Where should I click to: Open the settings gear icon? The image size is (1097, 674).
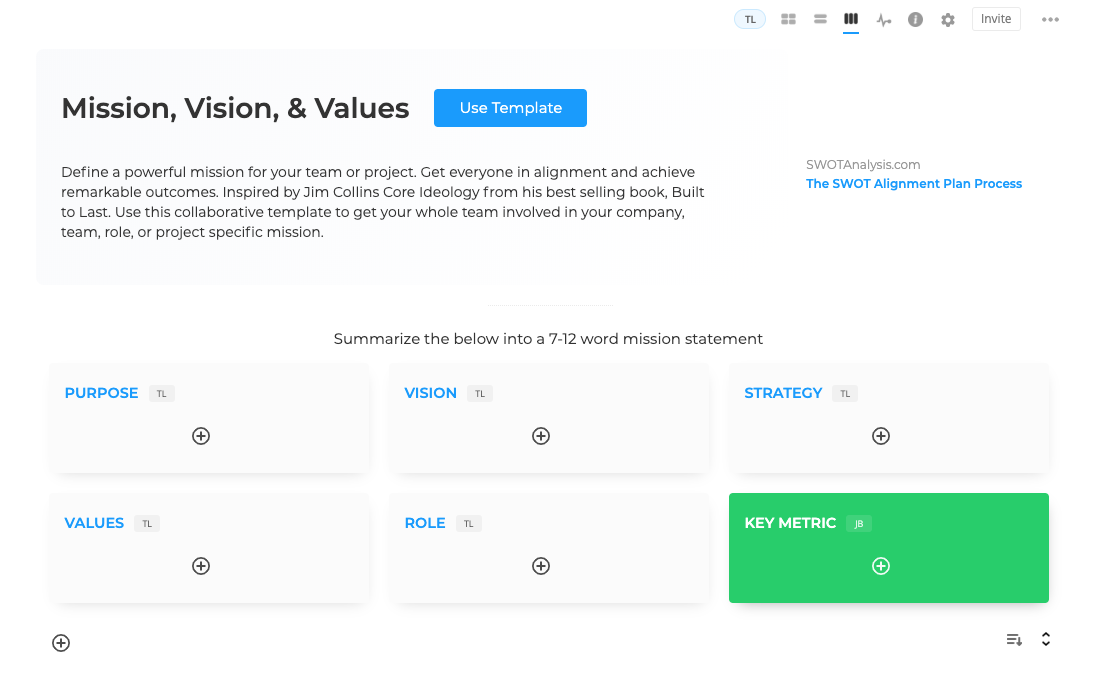(947, 19)
